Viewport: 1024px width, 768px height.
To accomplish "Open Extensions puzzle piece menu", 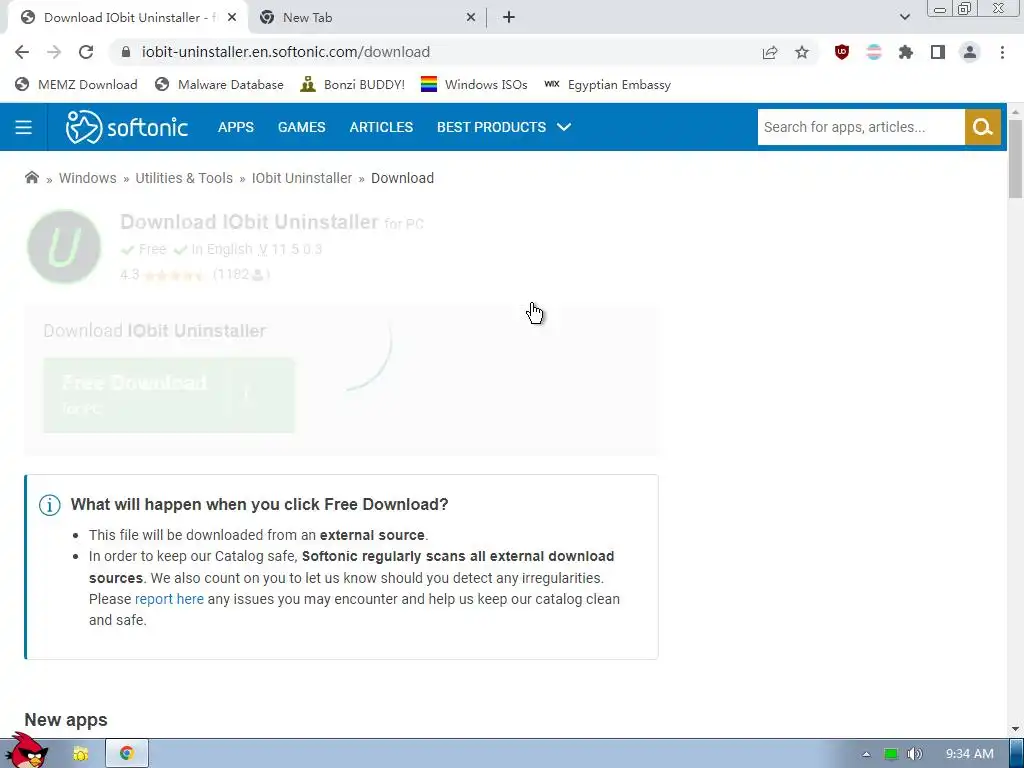I will pyautogui.click(x=906, y=52).
